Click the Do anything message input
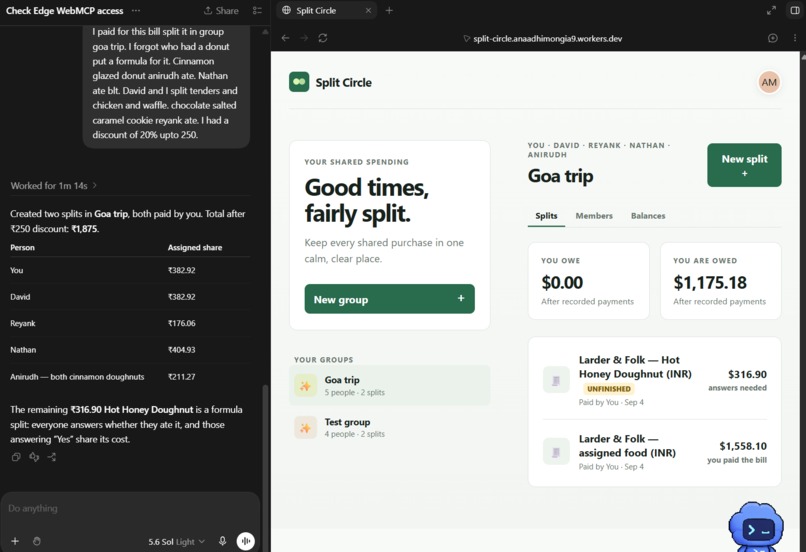 tap(130, 508)
